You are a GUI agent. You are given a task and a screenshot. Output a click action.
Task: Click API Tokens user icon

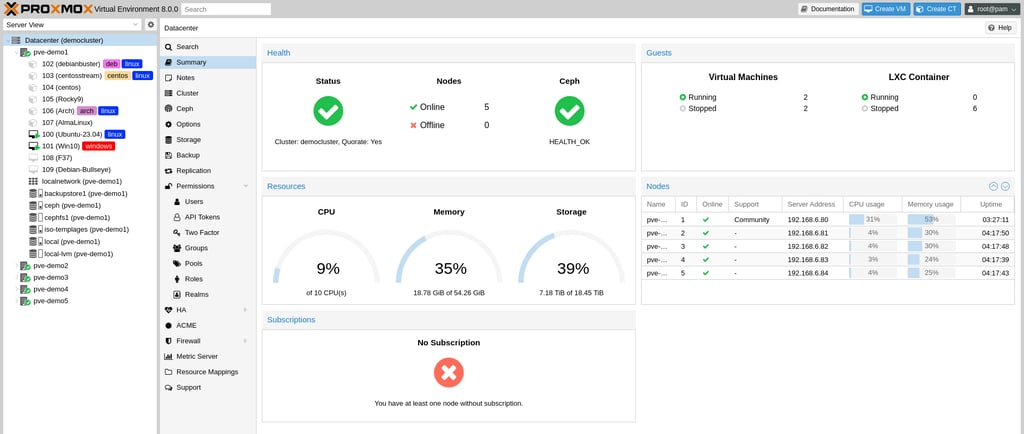click(x=177, y=217)
